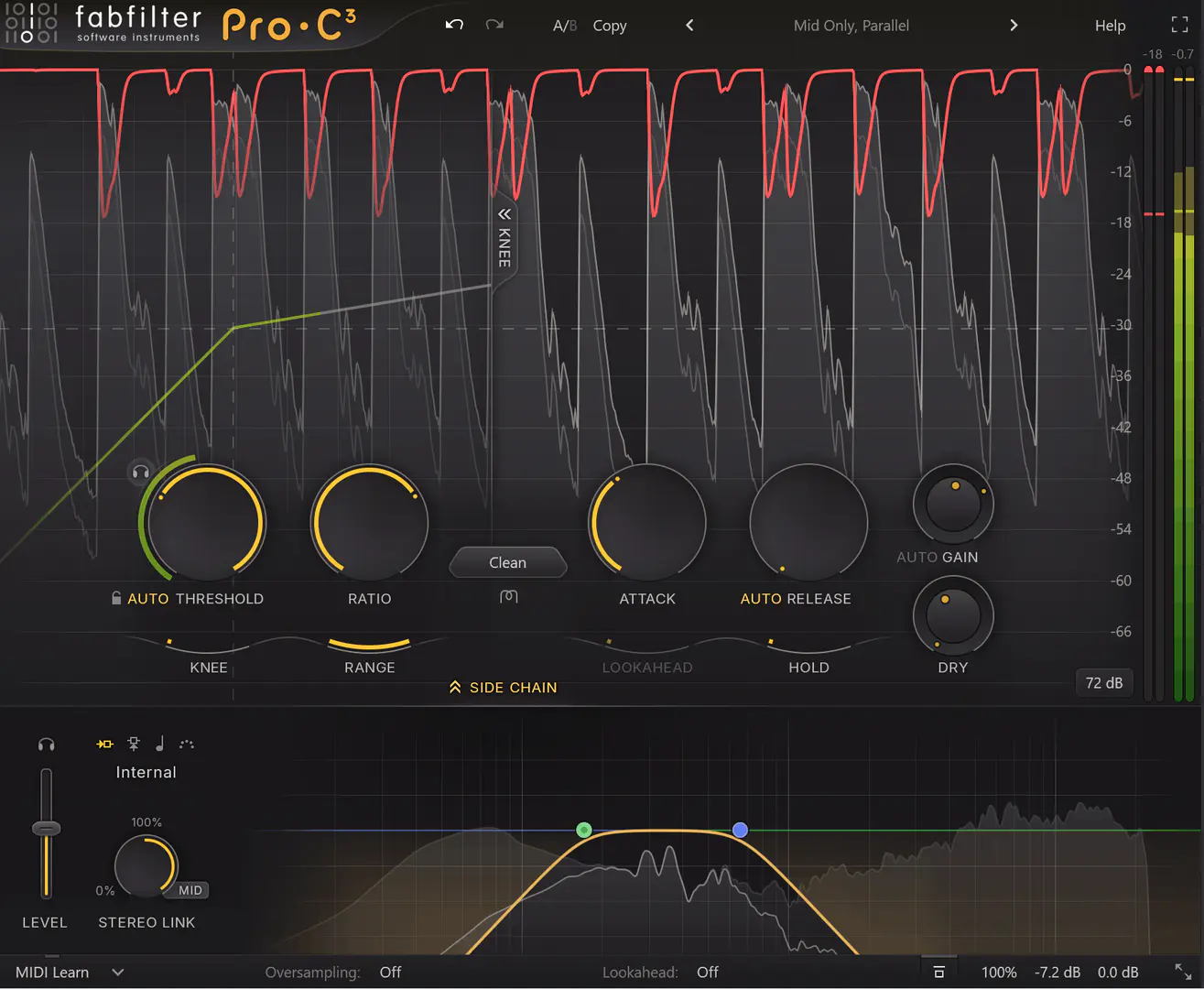
Task: Toggle the bottom bar Lookahead 'Off' setting
Action: (x=708, y=973)
